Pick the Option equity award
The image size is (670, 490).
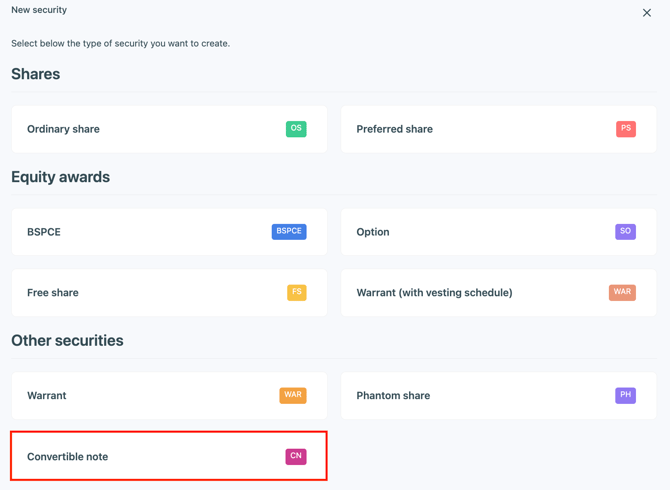pyautogui.click(x=373, y=232)
